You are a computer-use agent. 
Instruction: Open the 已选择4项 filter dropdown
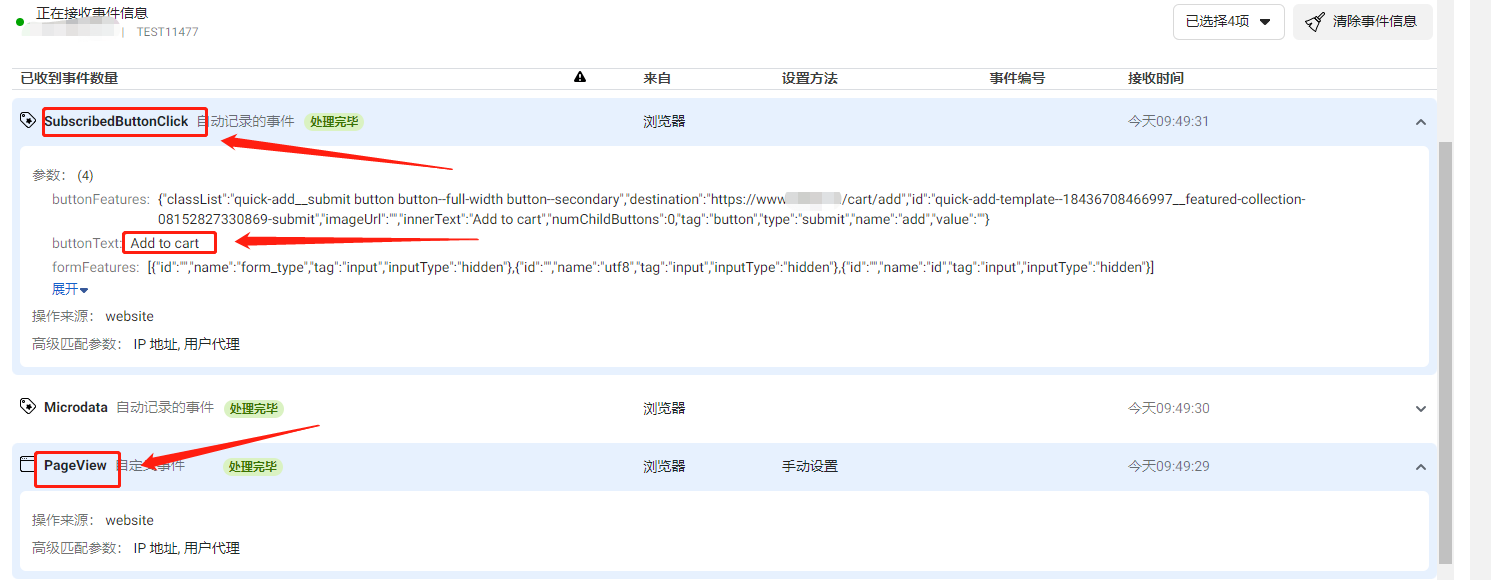coord(1228,21)
